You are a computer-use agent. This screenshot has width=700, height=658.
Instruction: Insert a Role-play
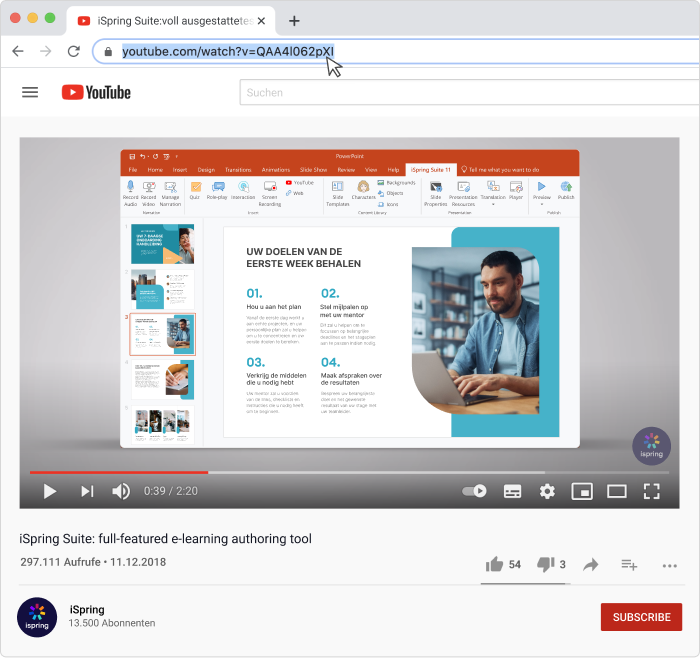(x=217, y=190)
